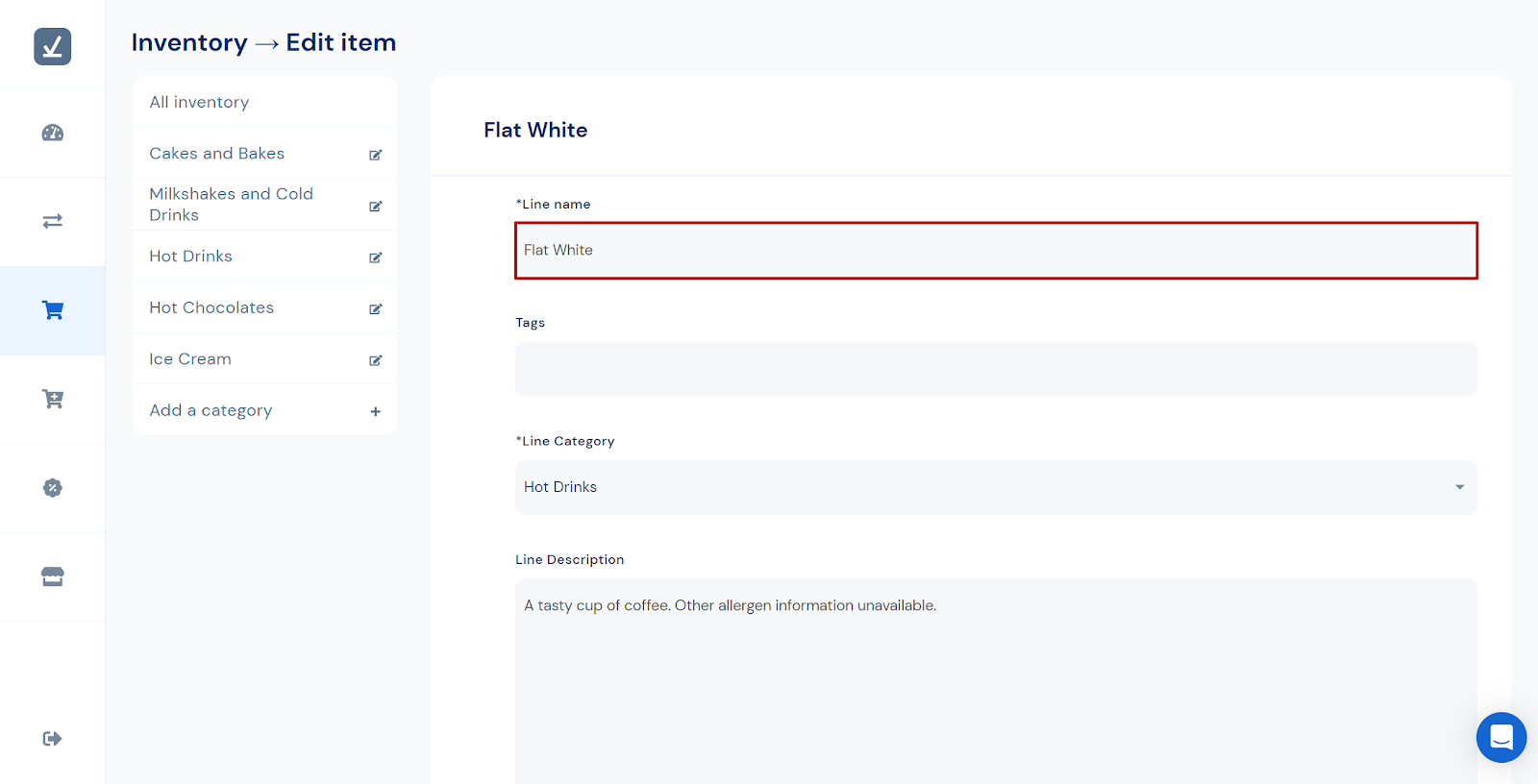Screen dimensions: 1538x784
Task: Click the Inventory breadcrumb heading
Action: click(189, 43)
